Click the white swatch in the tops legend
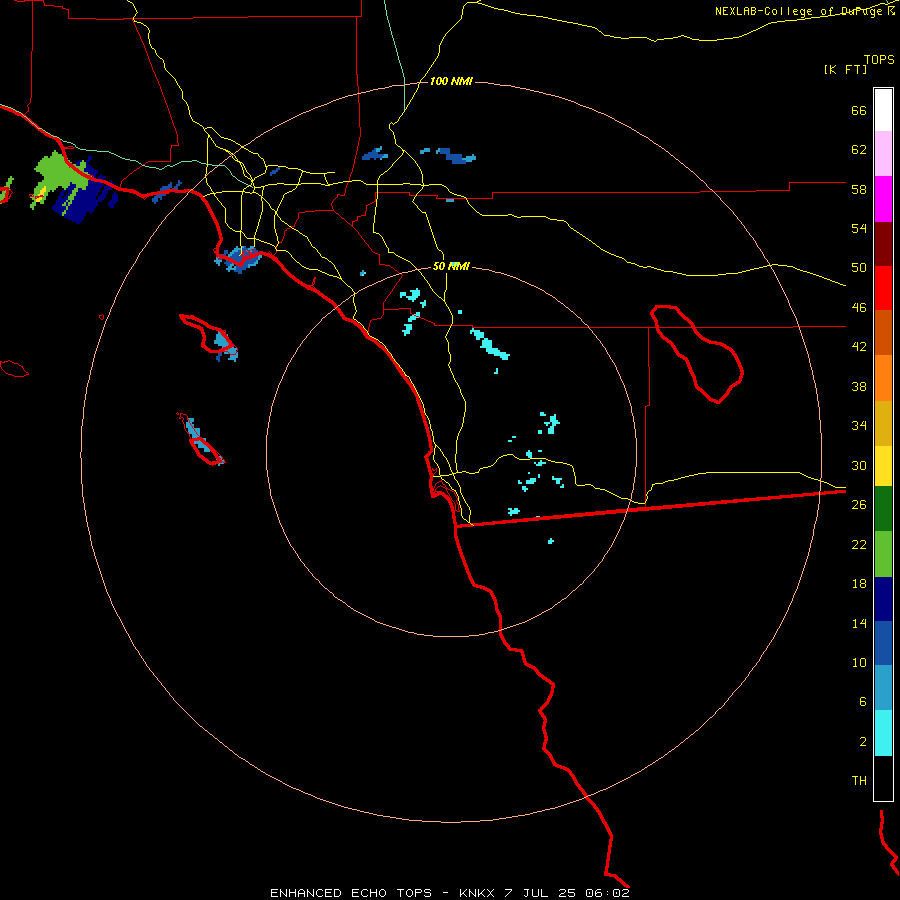 click(x=883, y=110)
